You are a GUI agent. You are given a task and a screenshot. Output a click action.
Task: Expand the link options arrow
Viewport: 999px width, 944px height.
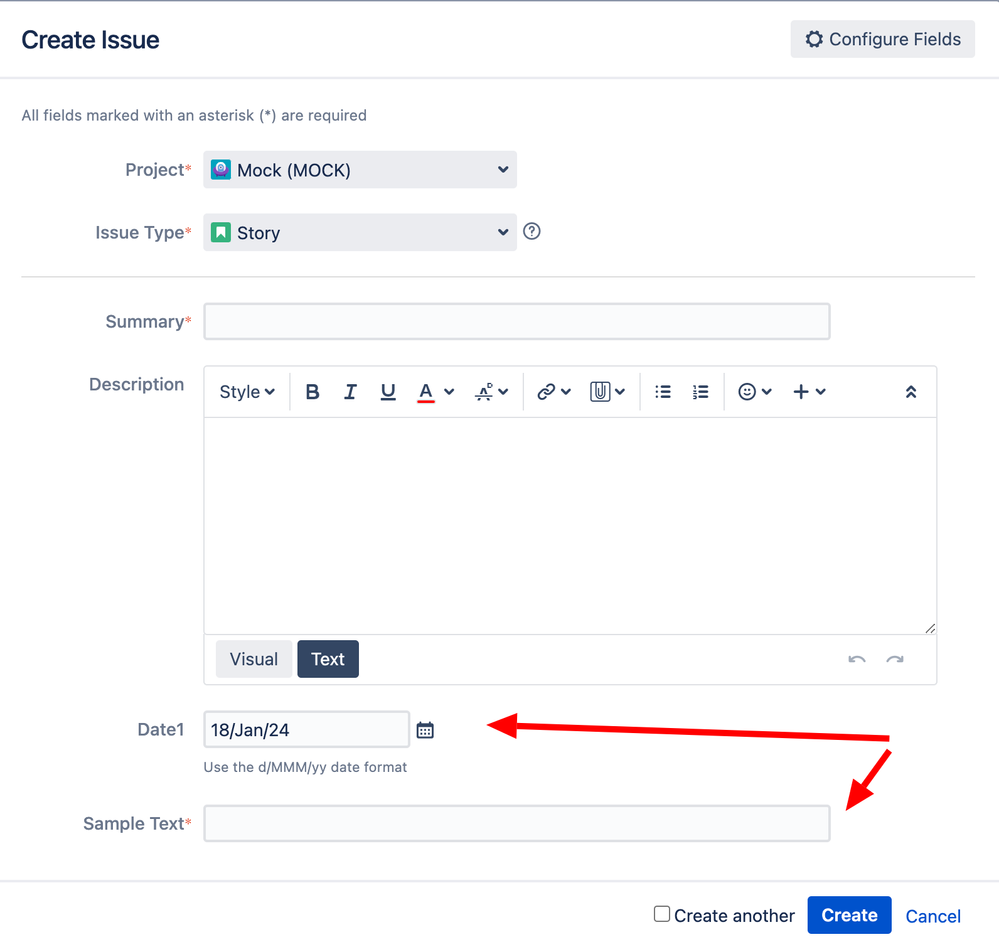pyautogui.click(x=566, y=392)
